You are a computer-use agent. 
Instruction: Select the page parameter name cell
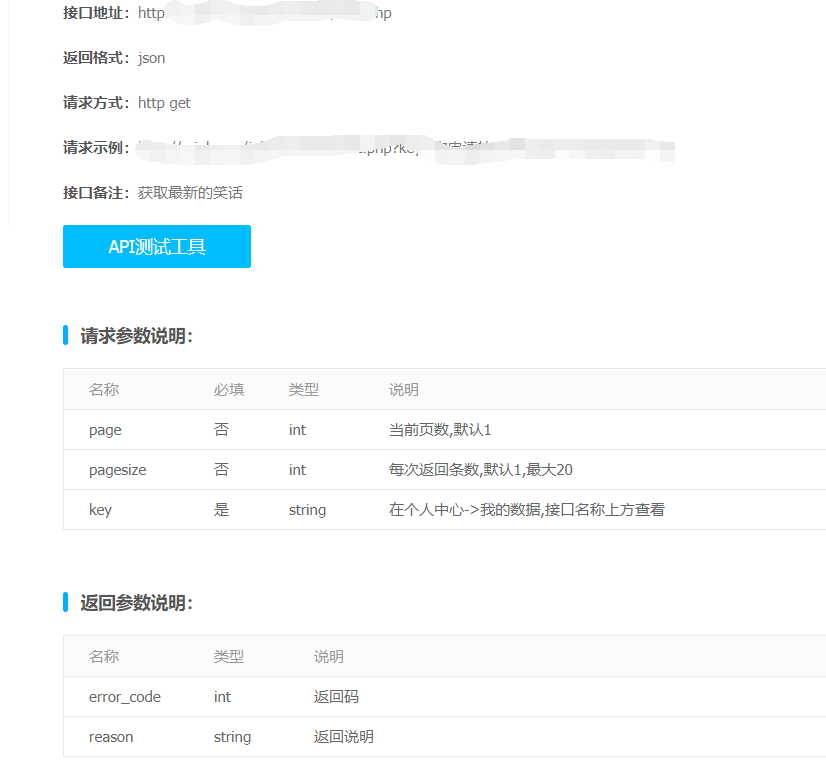[105, 430]
